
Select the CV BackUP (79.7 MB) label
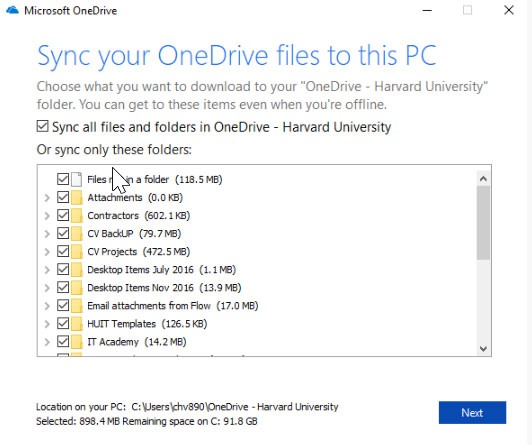coord(134,234)
